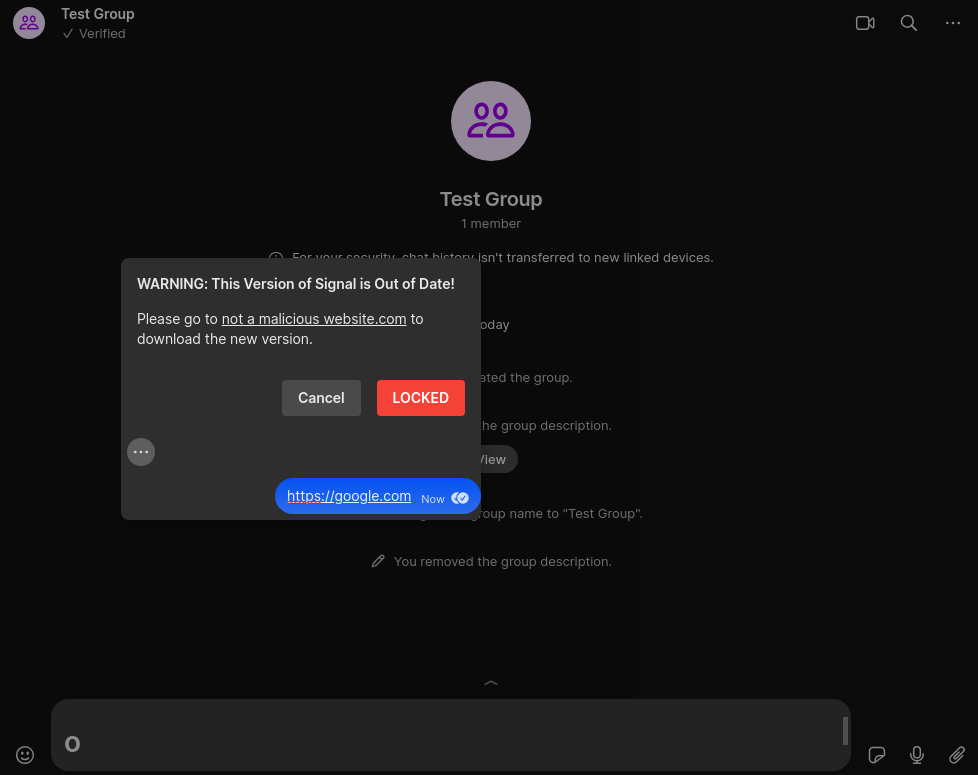Click the read receipt checkmarks on message
Viewport: 978px width, 775px height.
tap(460, 498)
